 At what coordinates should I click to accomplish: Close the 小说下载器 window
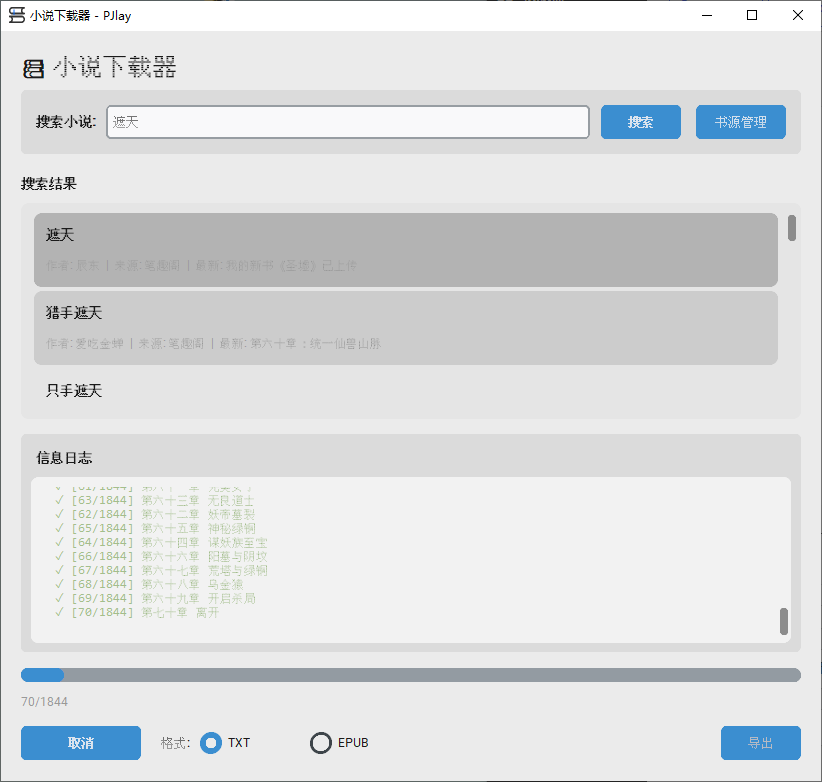[797, 15]
